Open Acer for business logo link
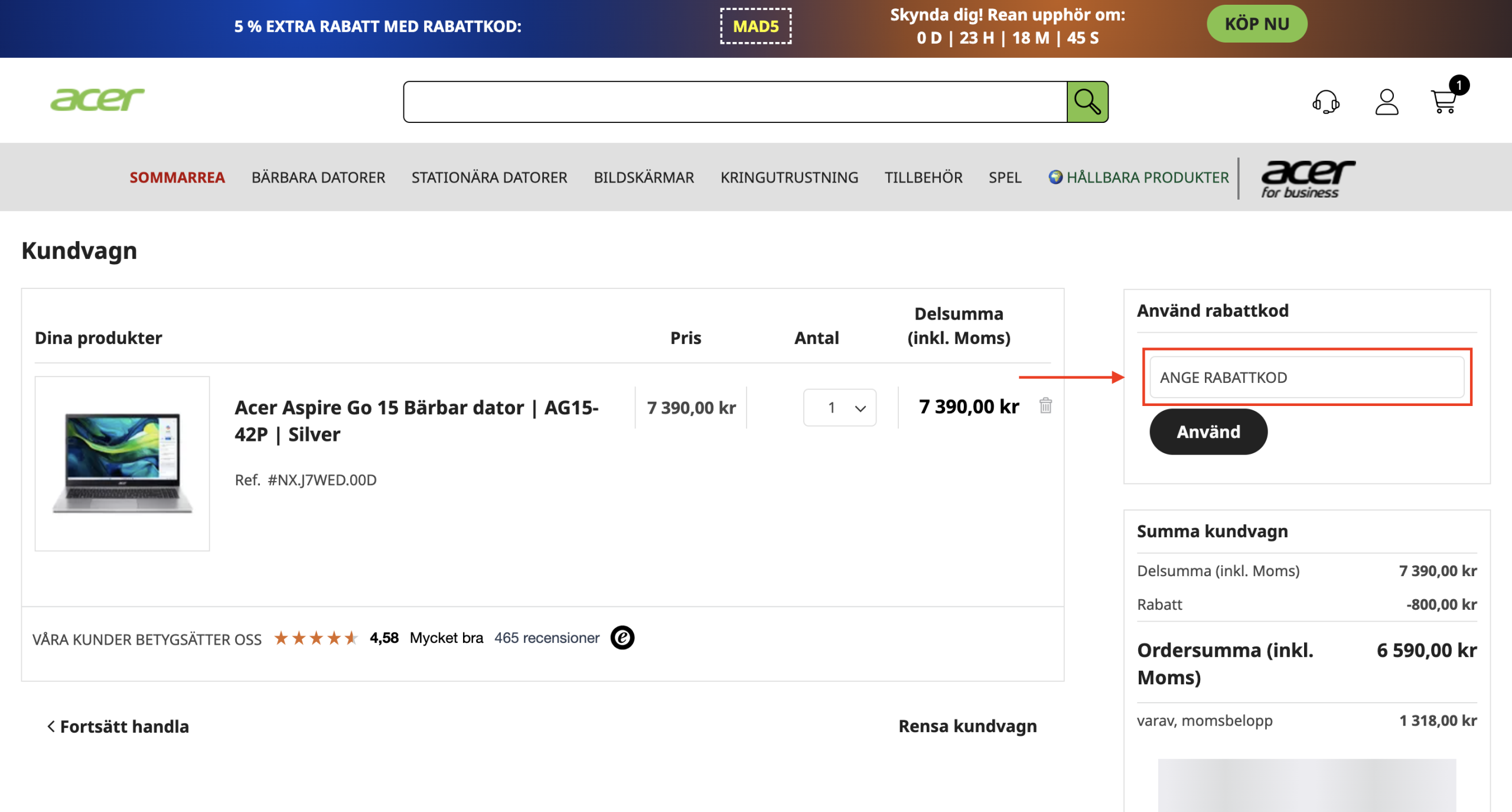This screenshot has width=1512, height=812. coord(1308,178)
